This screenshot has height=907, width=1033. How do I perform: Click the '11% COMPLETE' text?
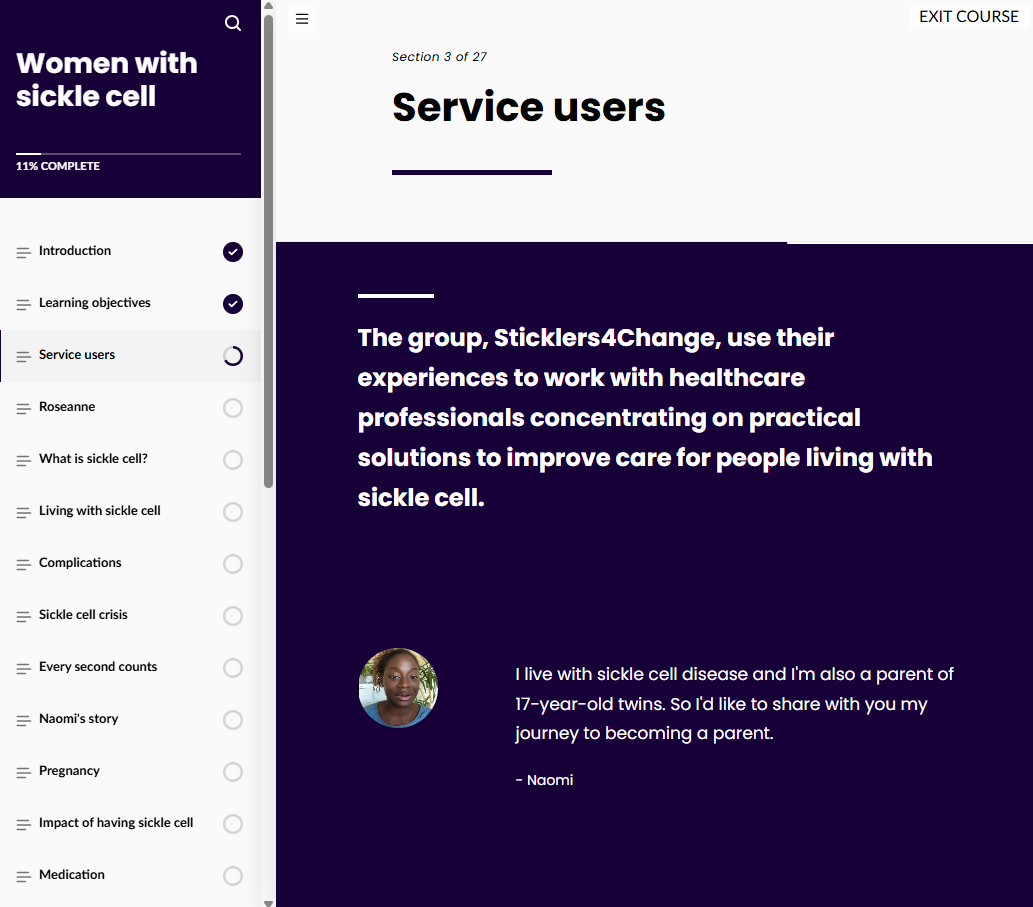coord(58,166)
